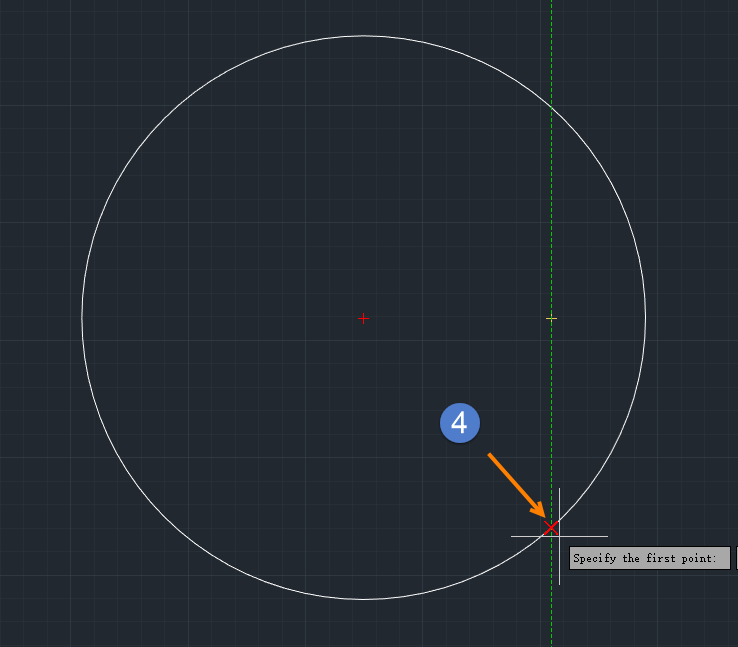Screen dimensions: 738x647
Task: Click the "Specify the first point:" prompt
Action: [x=650, y=558]
